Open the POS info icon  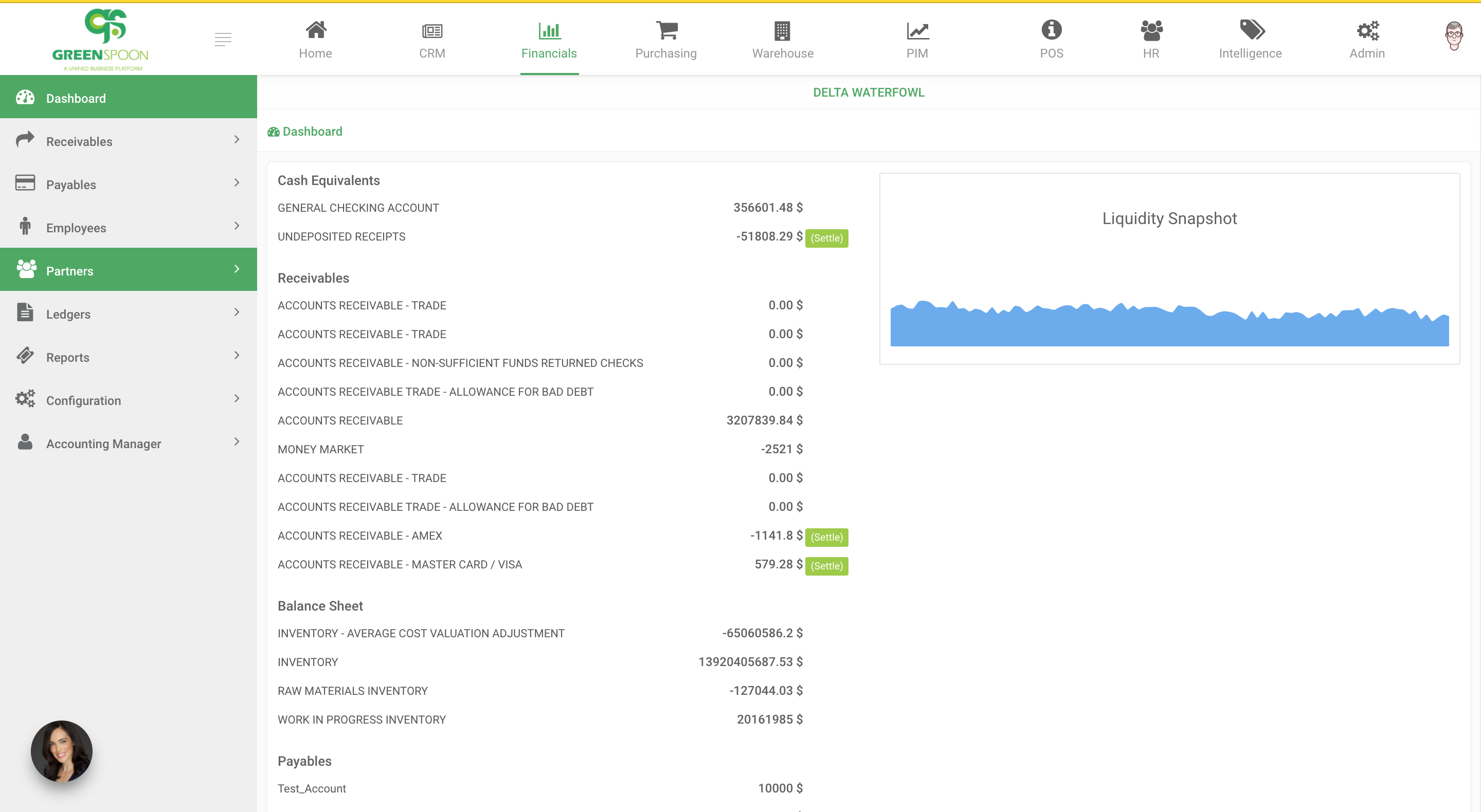pos(1052,30)
